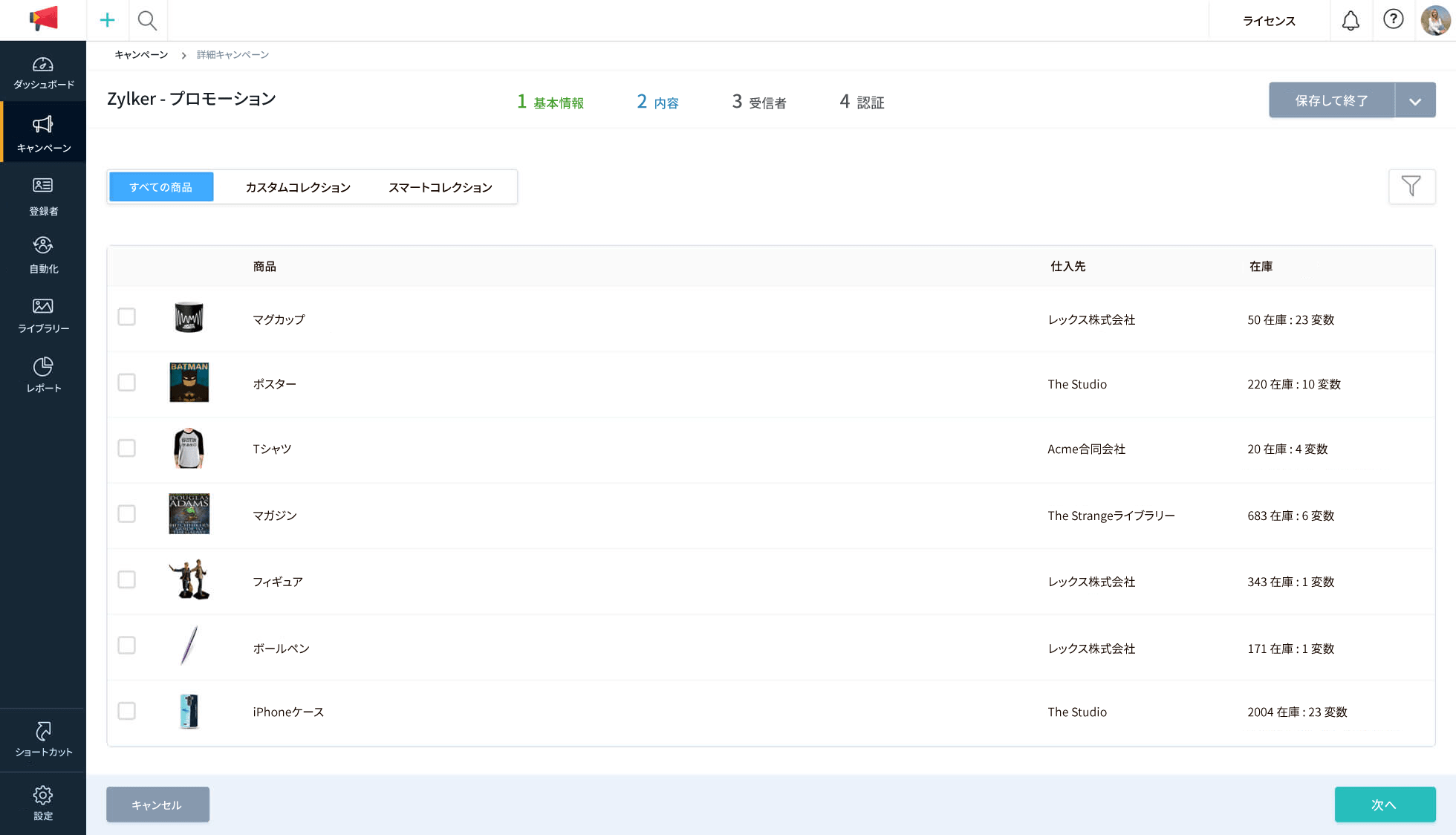
Task: Select the ボールペン checkbox
Action: click(127, 646)
